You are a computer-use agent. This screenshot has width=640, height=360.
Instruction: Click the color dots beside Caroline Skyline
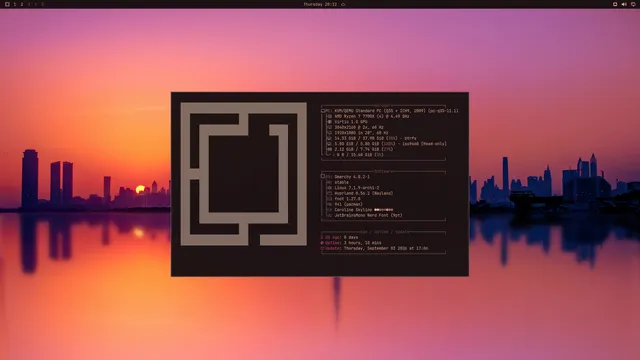[x=384, y=210]
